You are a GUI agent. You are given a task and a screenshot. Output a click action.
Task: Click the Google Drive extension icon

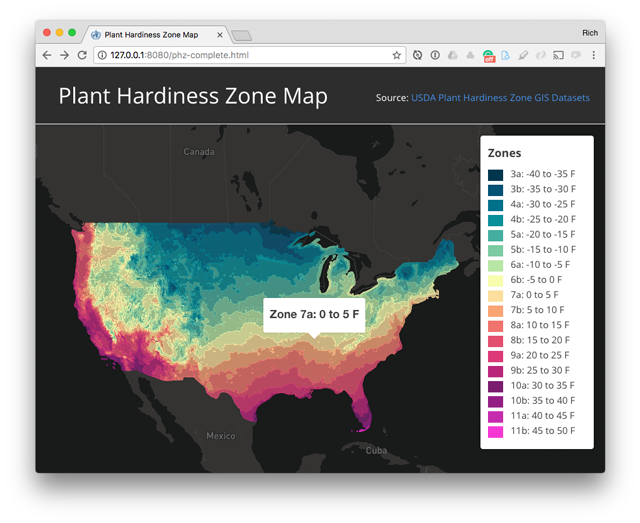point(453,55)
